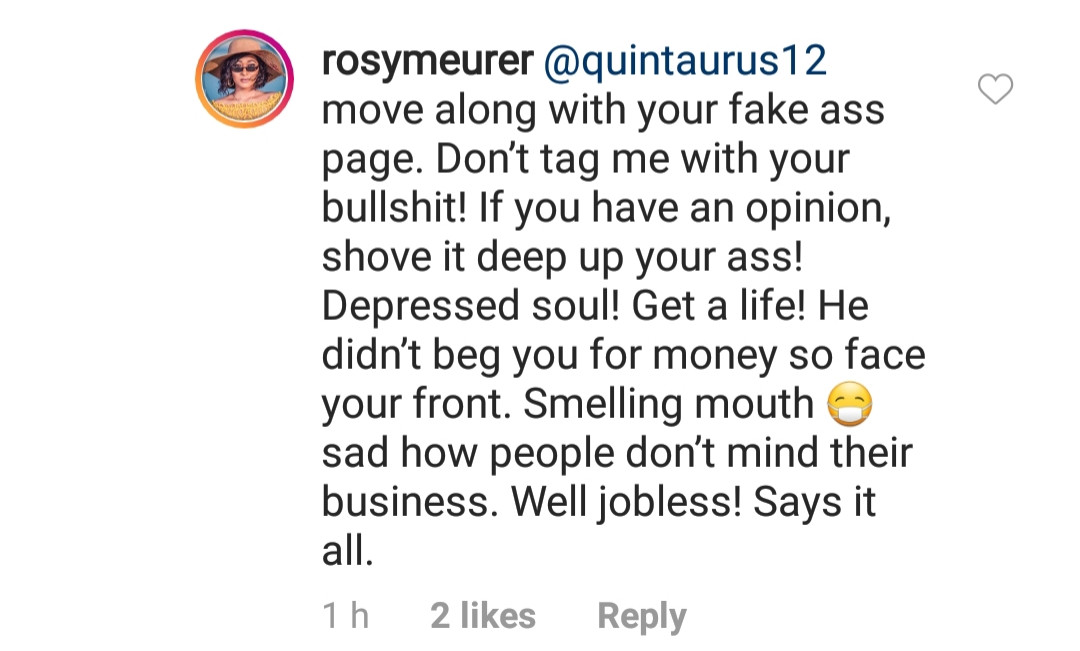Click the 1 h timestamp
This screenshot has height=651, width=1080.
coord(346,615)
